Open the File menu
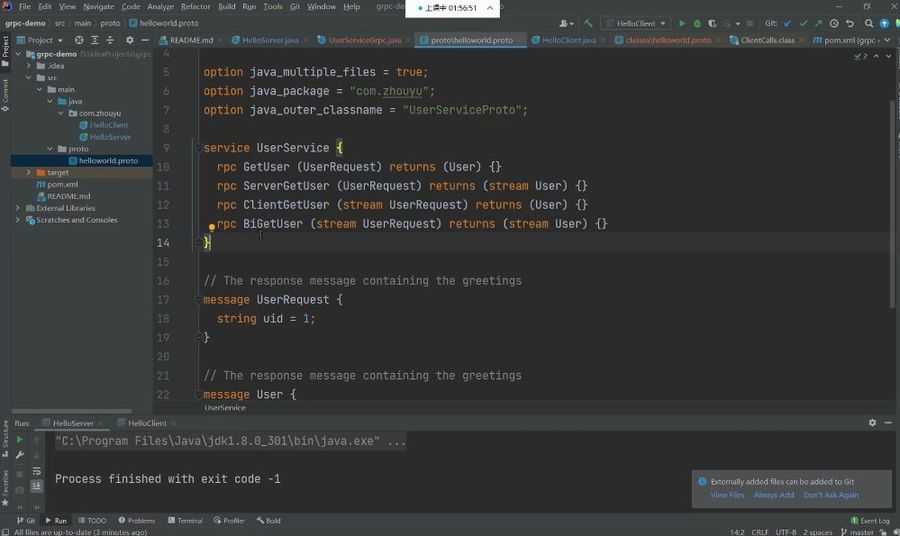This screenshot has width=900, height=536. (25, 6)
